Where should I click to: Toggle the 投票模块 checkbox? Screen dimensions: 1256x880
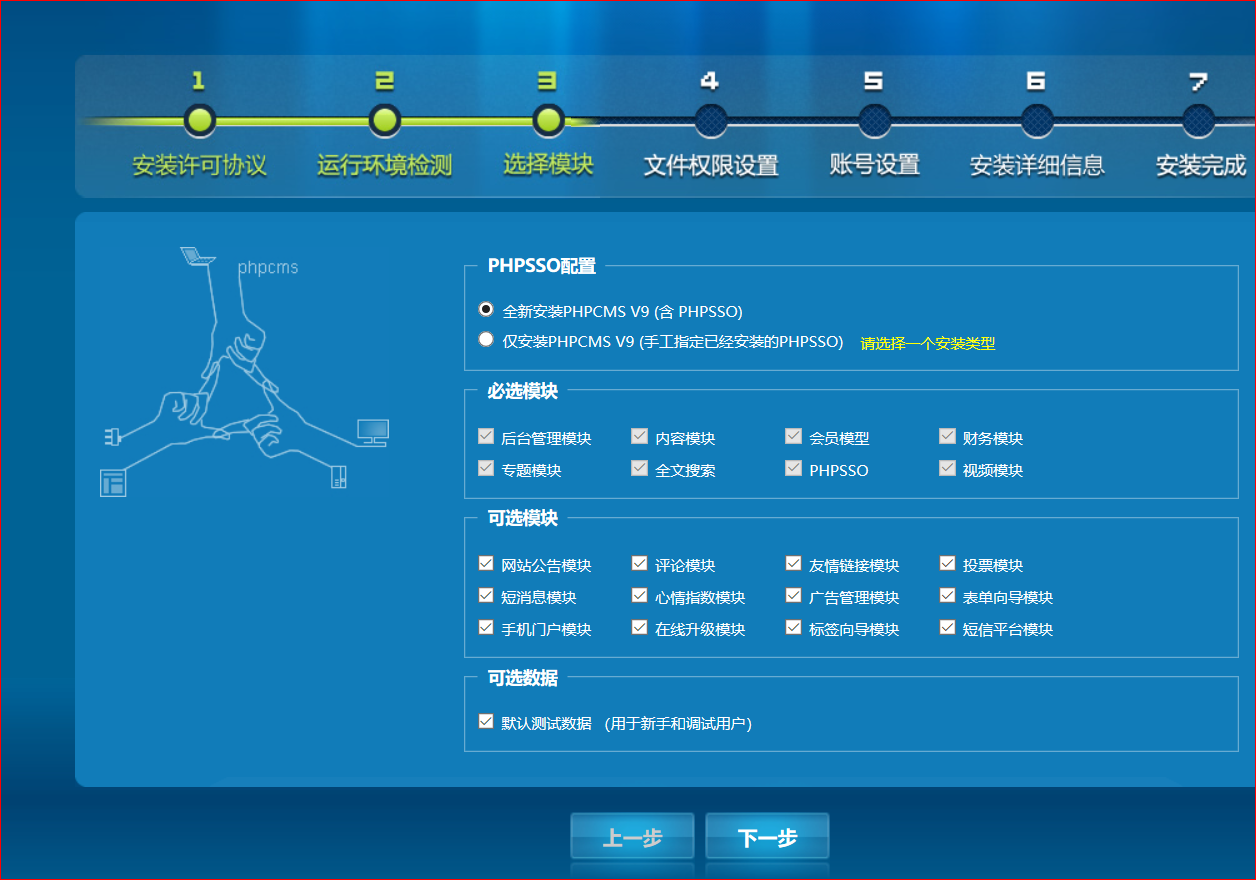tap(948, 564)
